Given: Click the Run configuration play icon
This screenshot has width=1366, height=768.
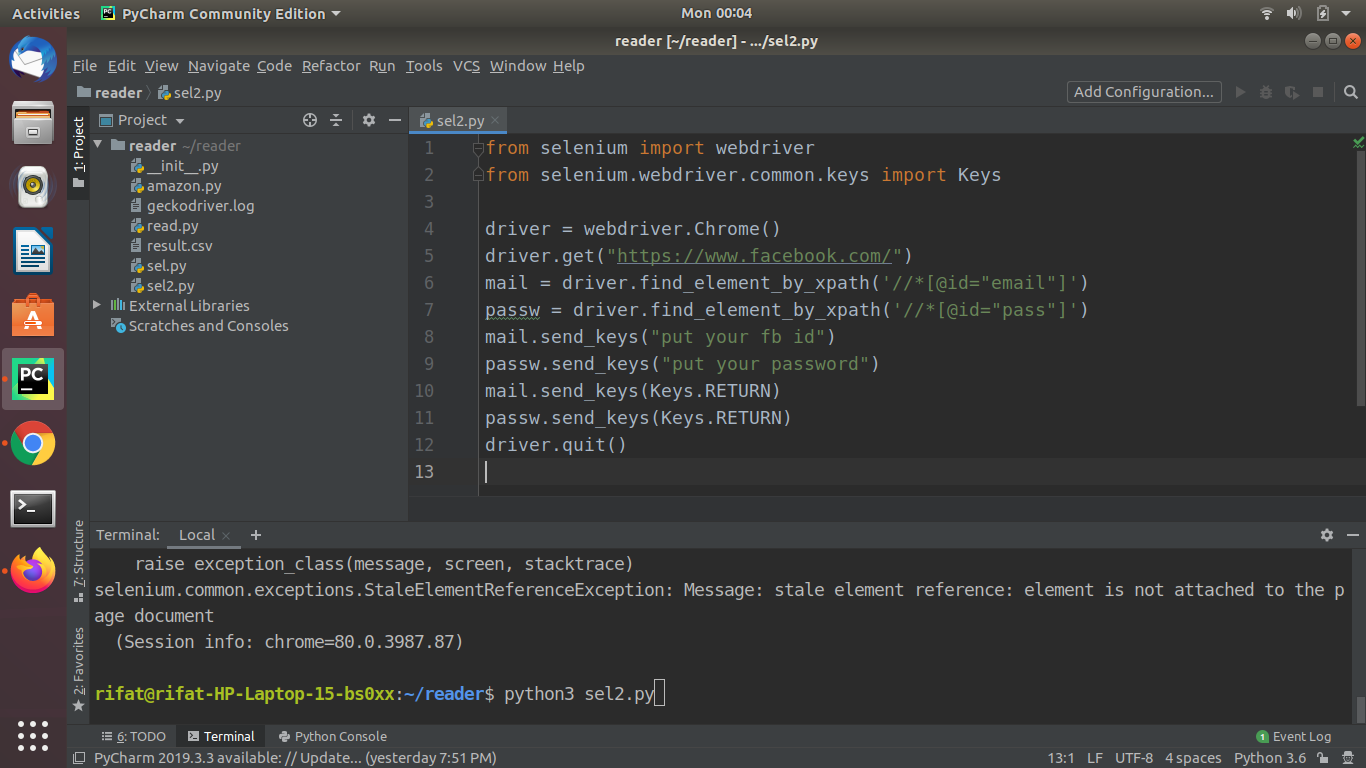Looking at the screenshot, I should click(1240, 92).
